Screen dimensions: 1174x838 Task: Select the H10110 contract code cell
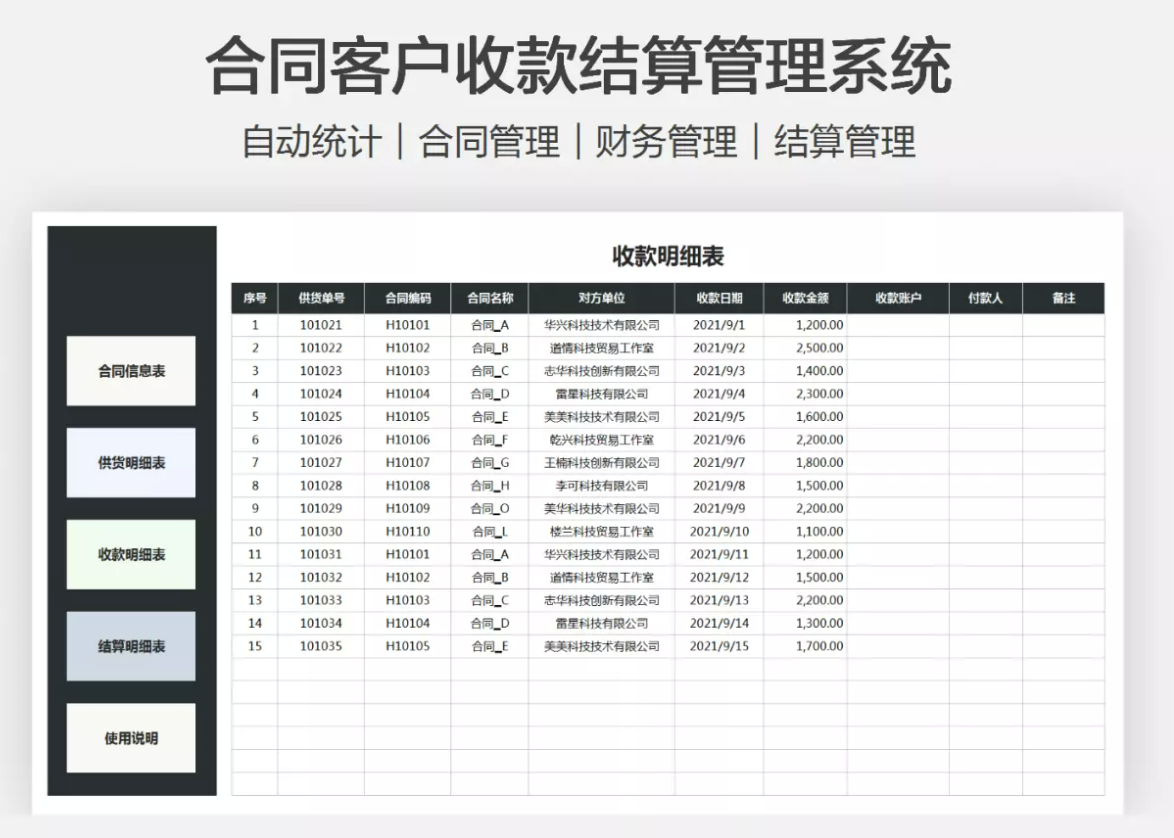407,532
